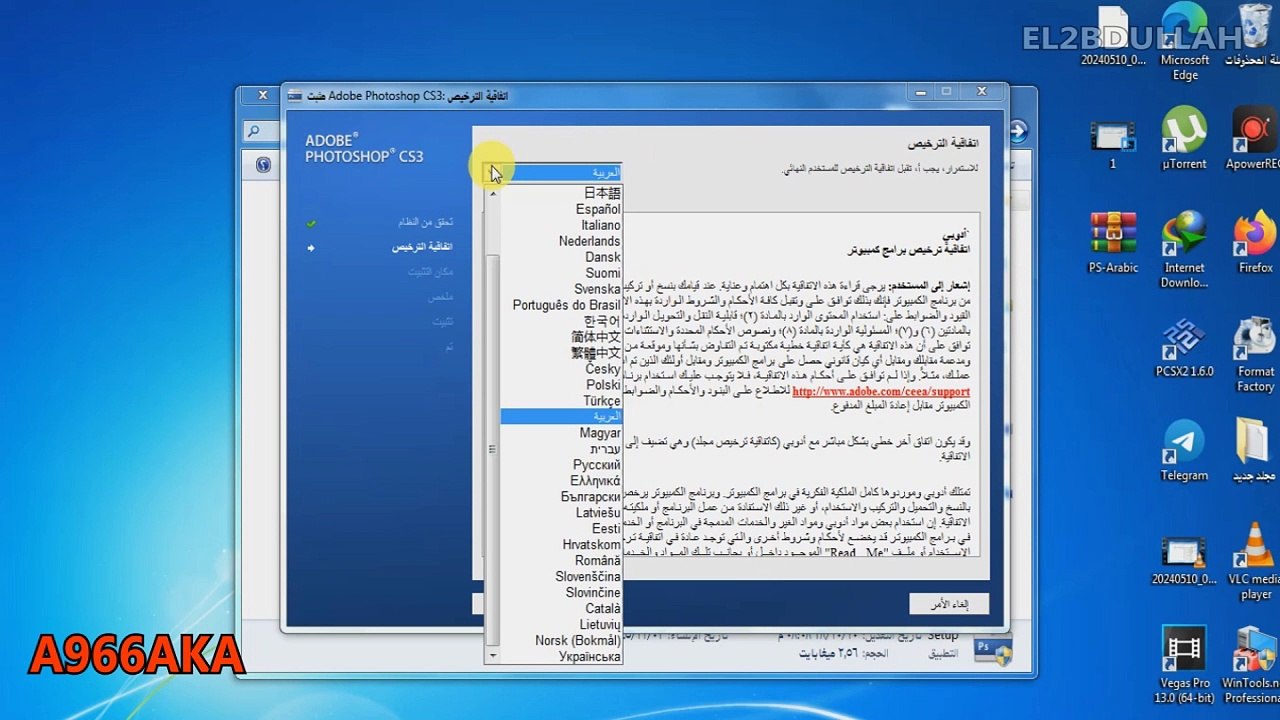Choose 한국어 language entry
This screenshot has width=1280, height=720.
pyautogui.click(x=602, y=321)
